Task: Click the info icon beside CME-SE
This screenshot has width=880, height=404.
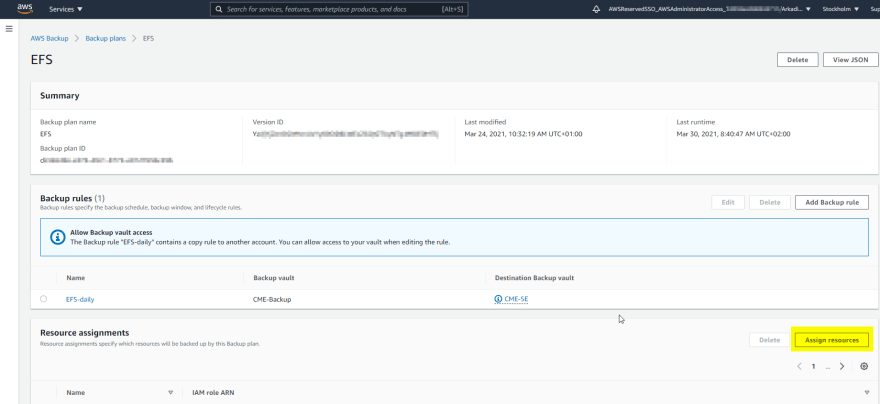Action: [498, 299]
